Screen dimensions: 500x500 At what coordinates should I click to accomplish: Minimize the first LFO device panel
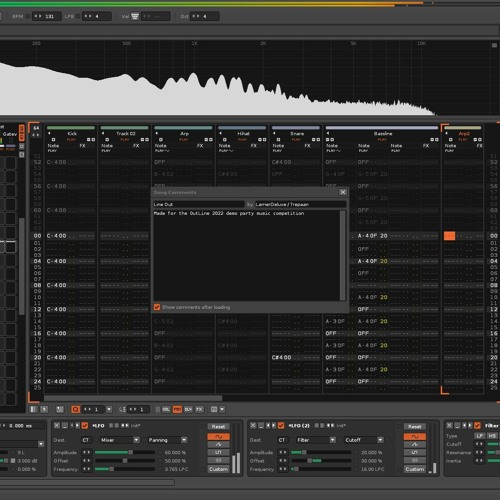coord(65,425)
